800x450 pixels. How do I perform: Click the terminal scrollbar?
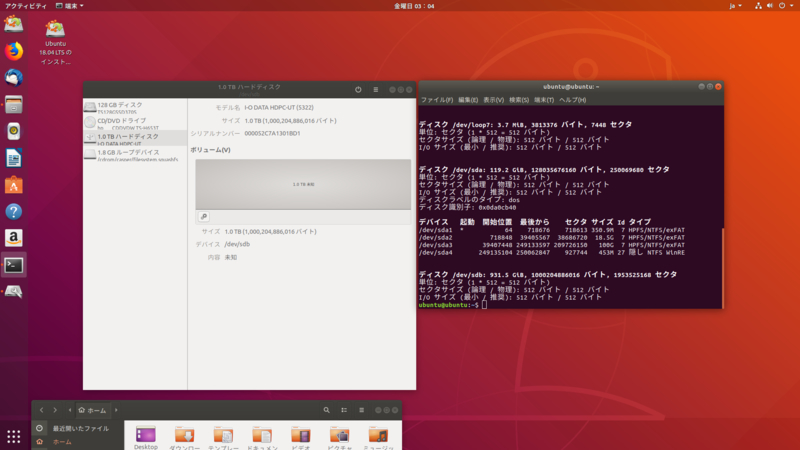(722, 268)
